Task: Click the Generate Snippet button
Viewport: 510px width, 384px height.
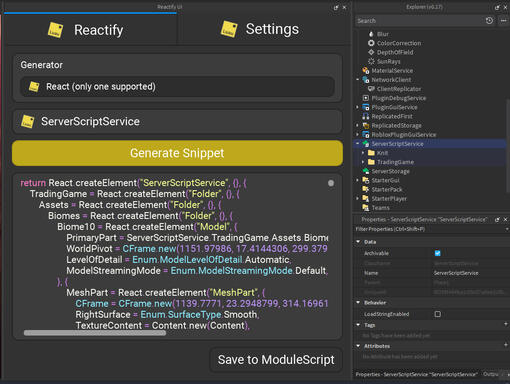Action: [x=177, y=153]
